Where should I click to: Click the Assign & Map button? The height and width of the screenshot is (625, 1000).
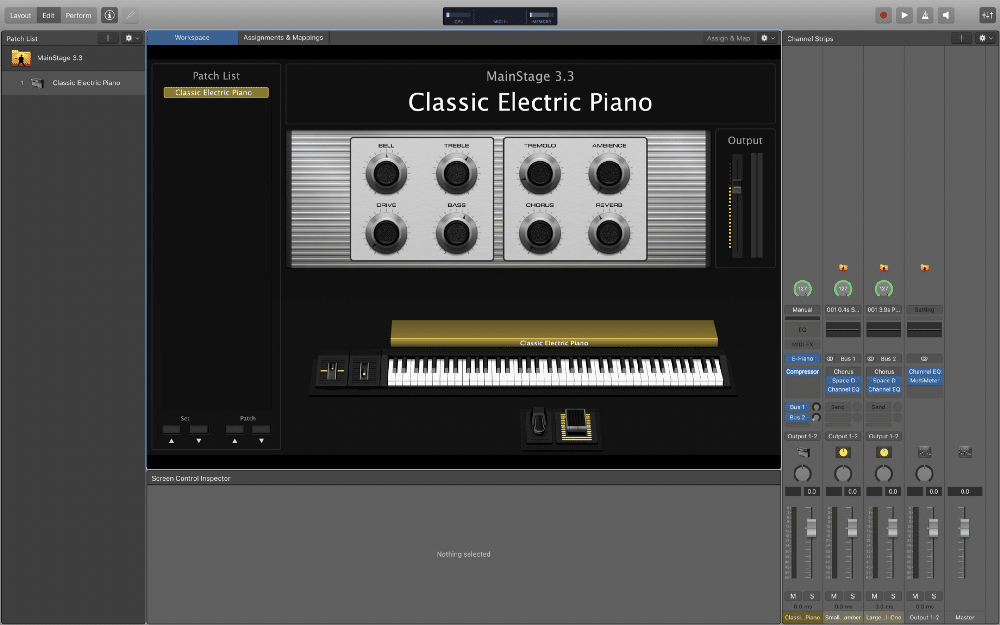point(728,38)
